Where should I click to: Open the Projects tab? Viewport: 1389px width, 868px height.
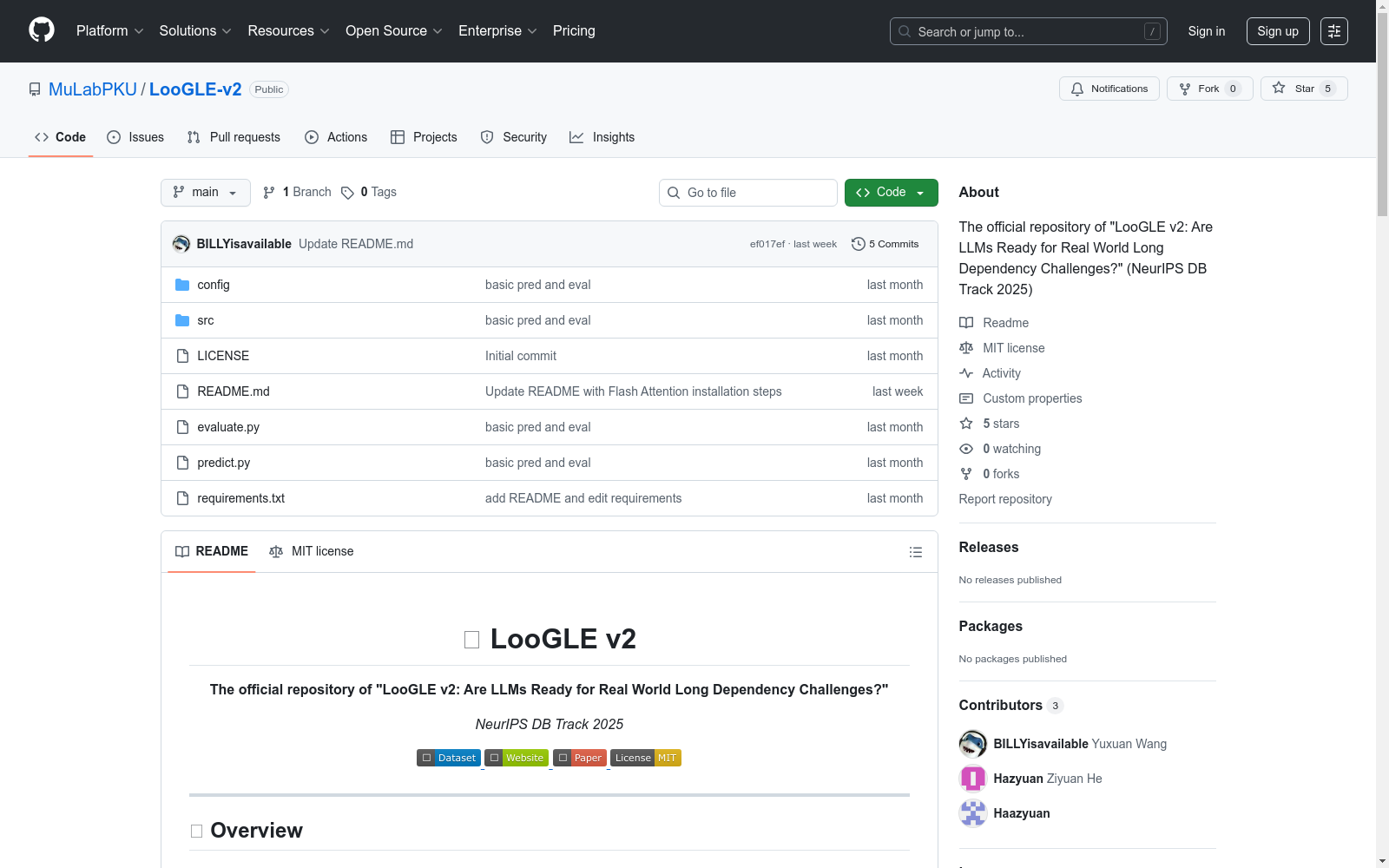[x=424, y=137]
